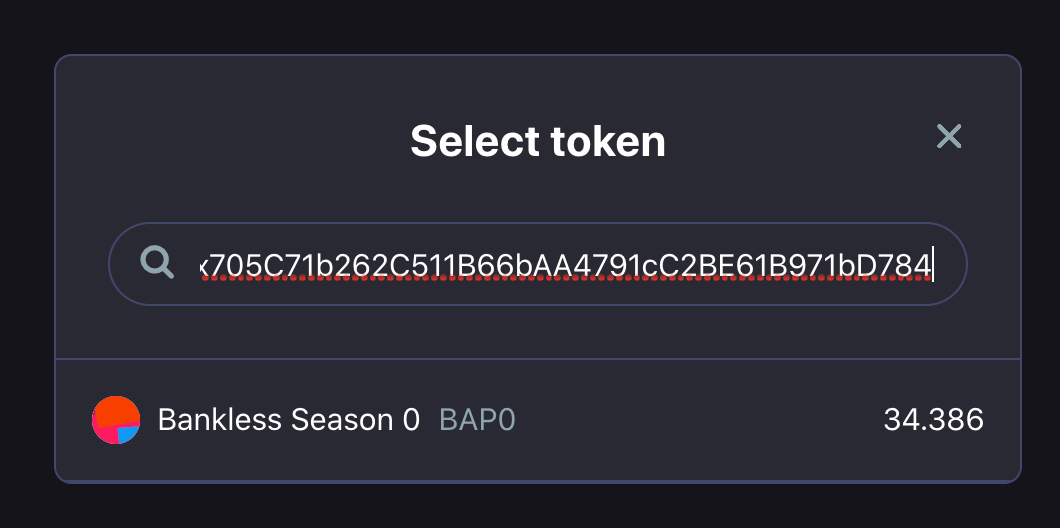Screen dimensions: 1060x528
Task: Click the pink portion of Bankless logo
Action: point(104,433)
